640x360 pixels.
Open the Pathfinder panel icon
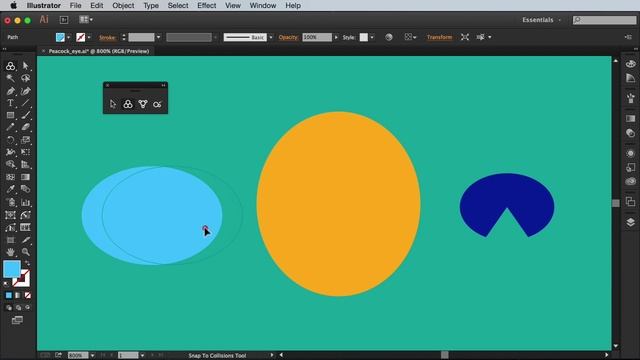click(631, 201)
